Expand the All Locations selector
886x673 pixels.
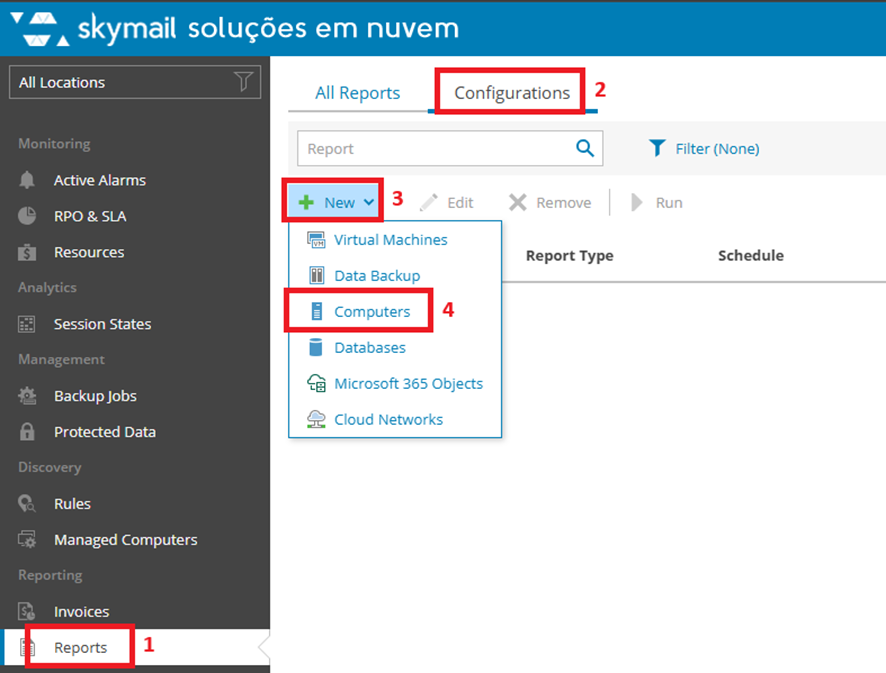[x=134, y=83]
